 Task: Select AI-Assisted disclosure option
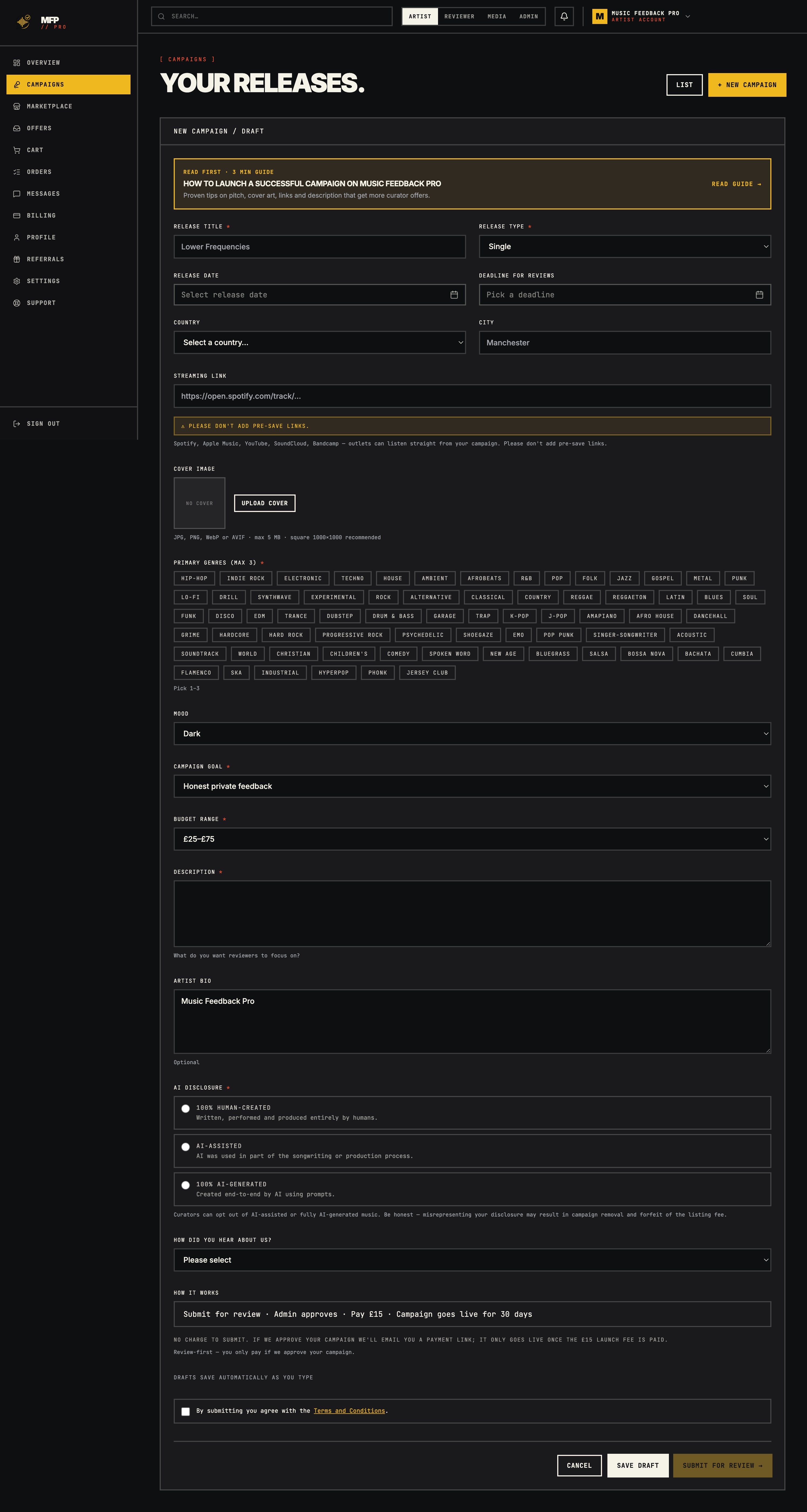tap(186, 1147)
